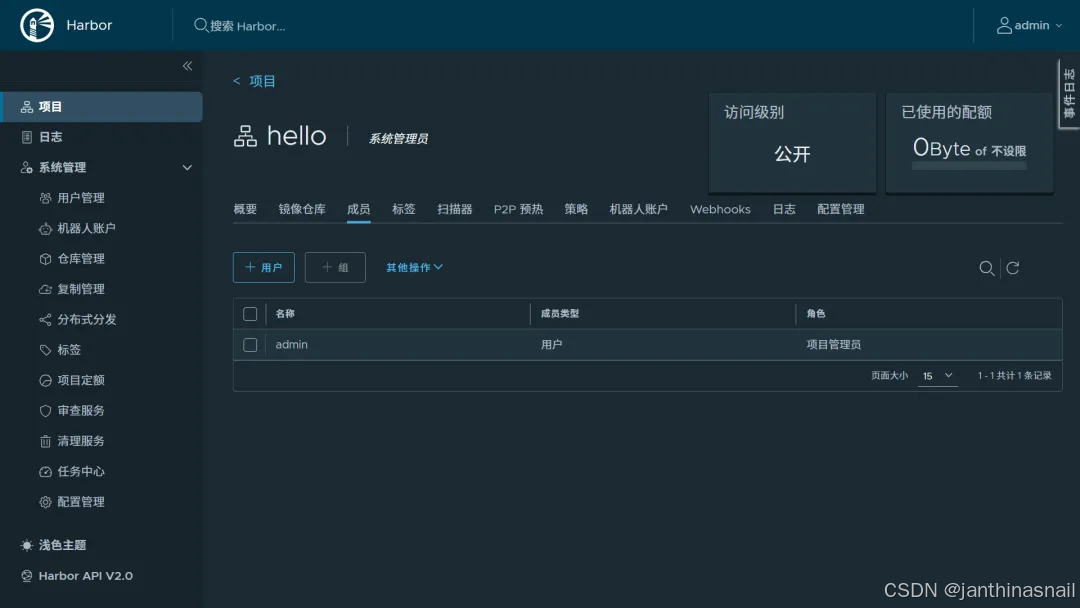Click the 系统管理 administration icon
Image resolution: width=1080 pixels, height=608 pixels.
[x=27, y=167]
